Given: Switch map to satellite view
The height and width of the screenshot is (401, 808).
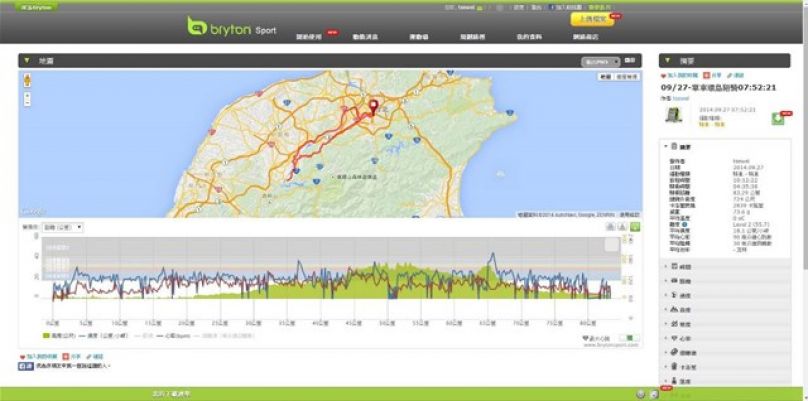Looking at the screenshot, I should (627, 77).
